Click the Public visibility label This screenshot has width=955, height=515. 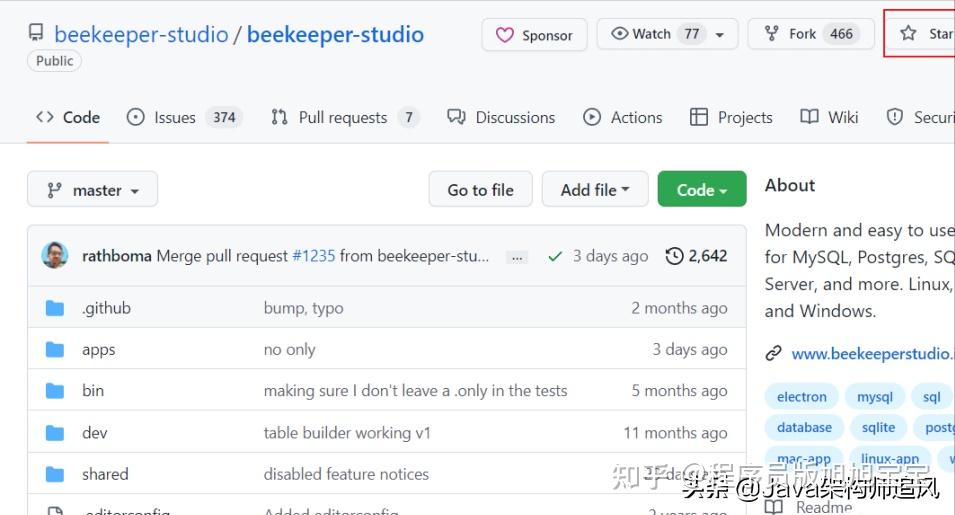point(54,61)
